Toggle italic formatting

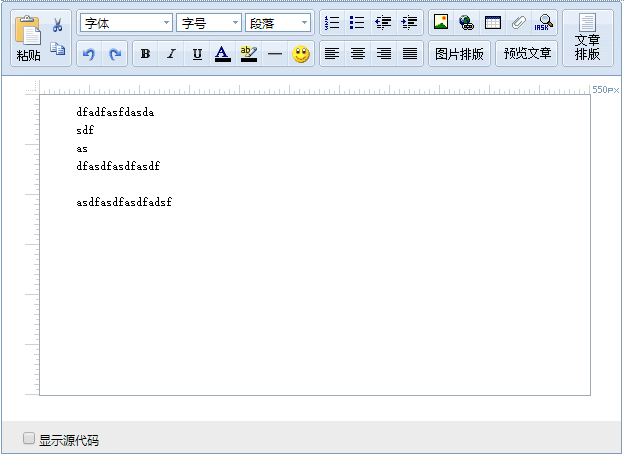point(171,54)
